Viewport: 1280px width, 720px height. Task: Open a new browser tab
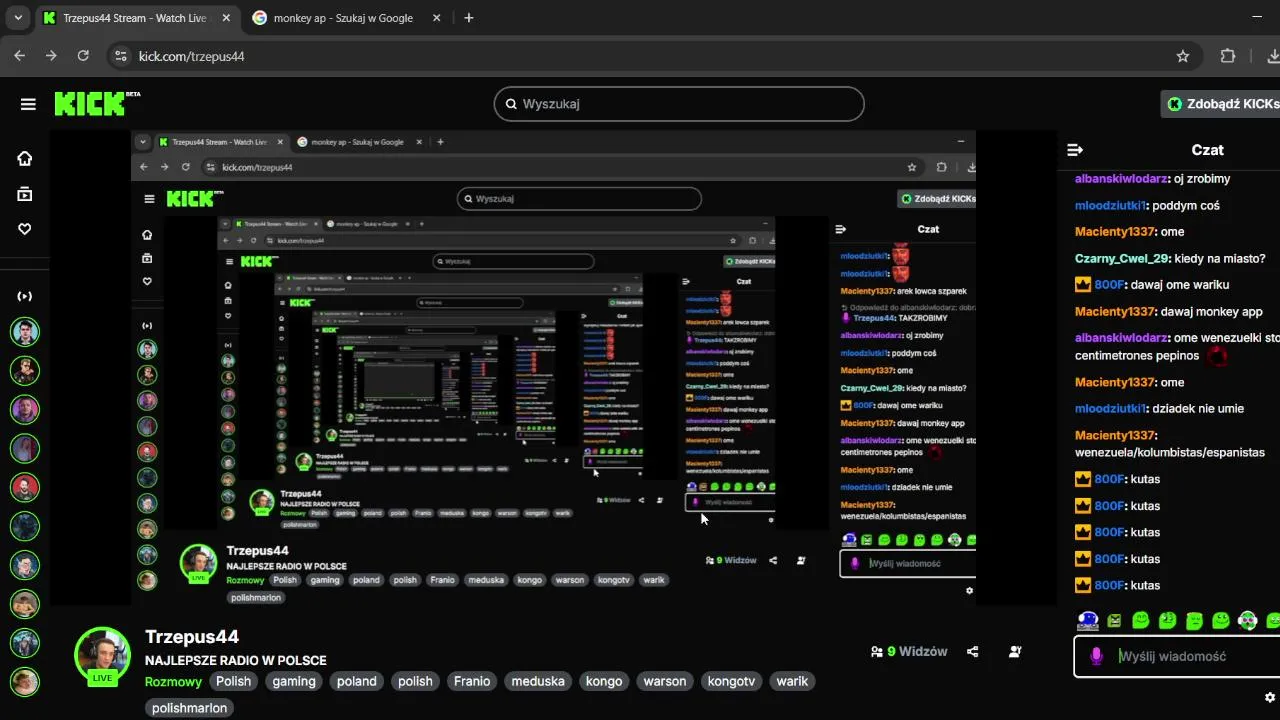469,18
